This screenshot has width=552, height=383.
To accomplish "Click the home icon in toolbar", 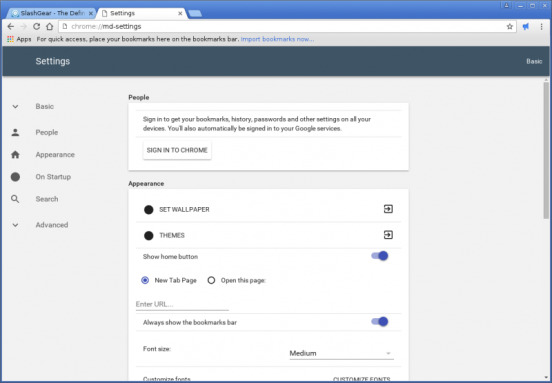I will 50,26.
